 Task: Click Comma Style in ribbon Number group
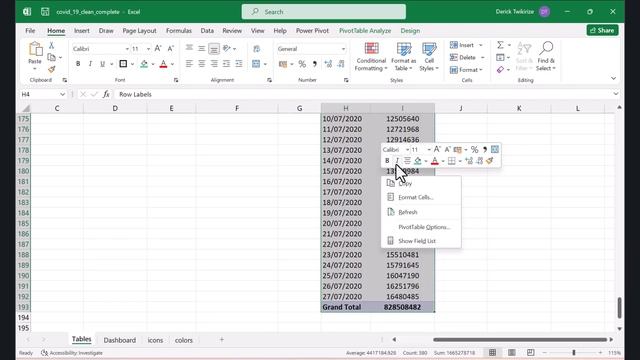click(315, 64)
